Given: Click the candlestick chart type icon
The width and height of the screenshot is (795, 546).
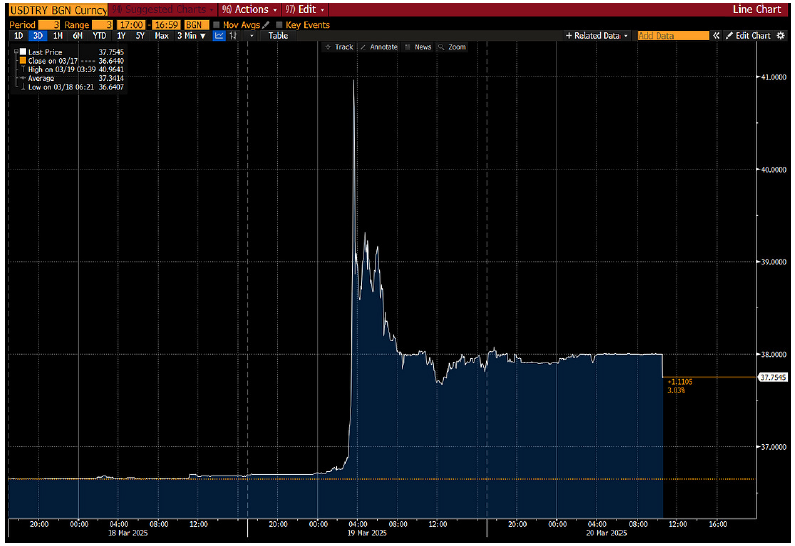Looking at the screenshot, I should click(234, 35).
